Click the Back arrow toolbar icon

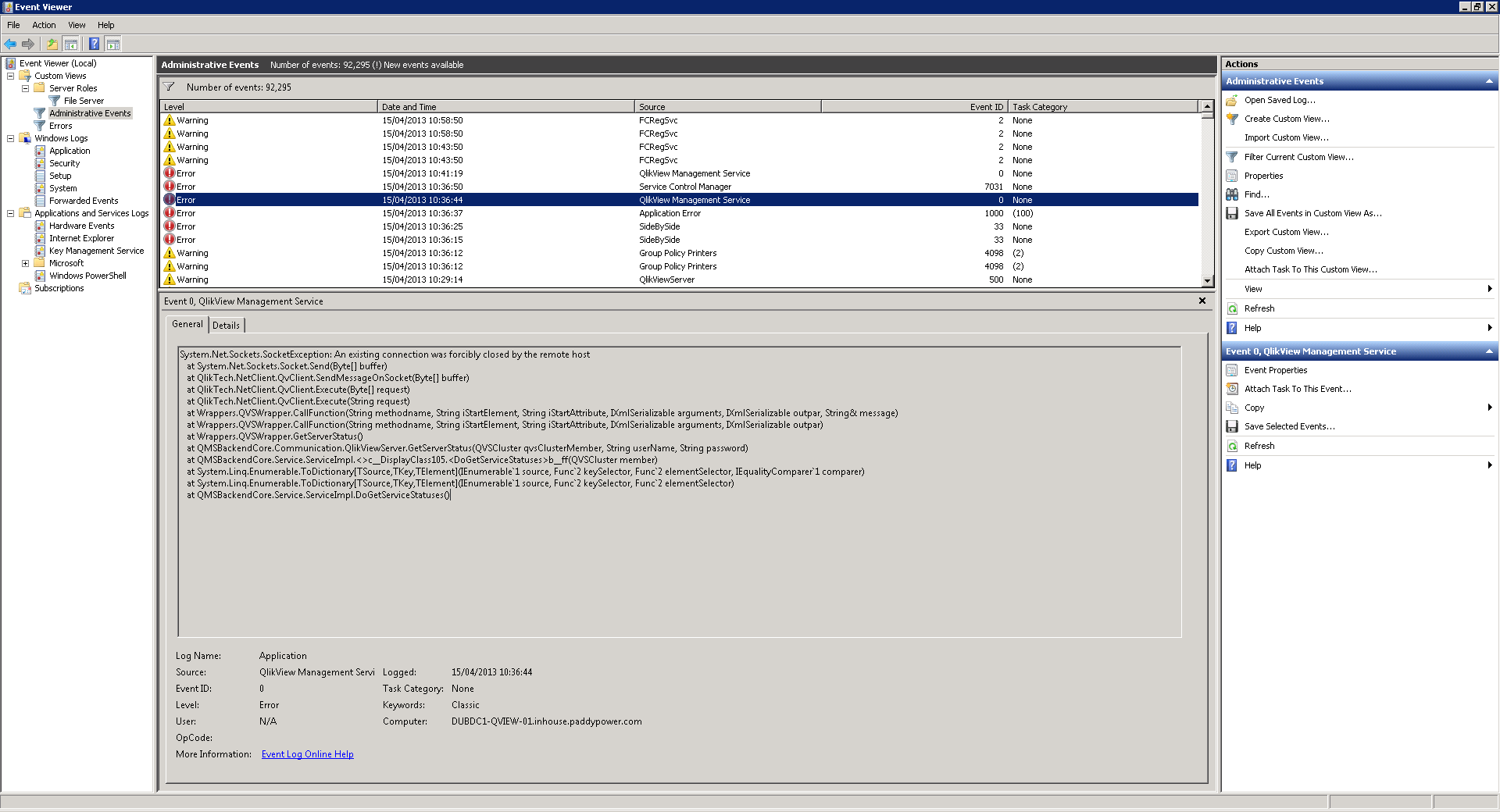click(x=10, y=44)
